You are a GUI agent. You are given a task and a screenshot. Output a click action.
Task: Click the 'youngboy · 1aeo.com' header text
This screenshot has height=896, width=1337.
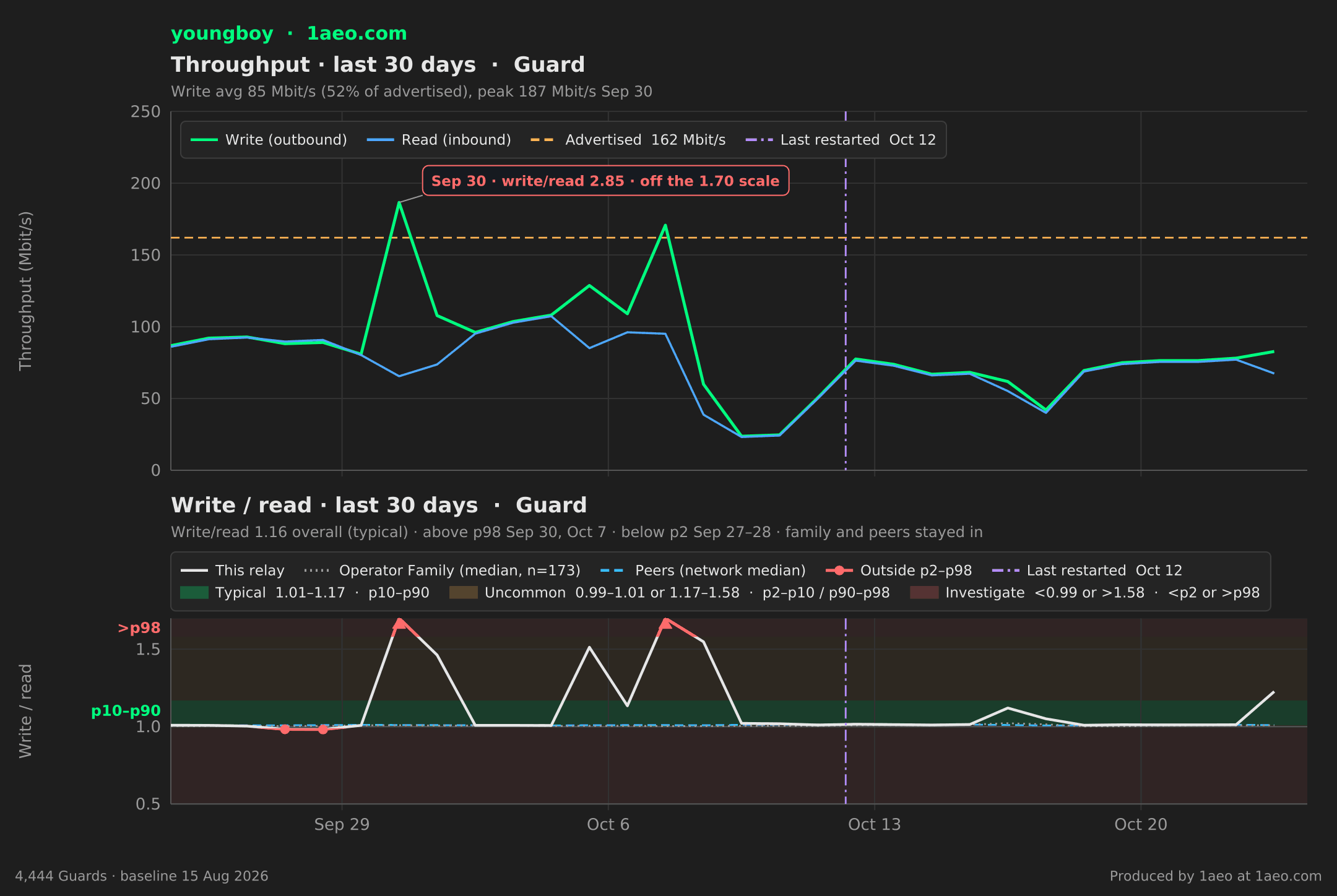[288, 33]
